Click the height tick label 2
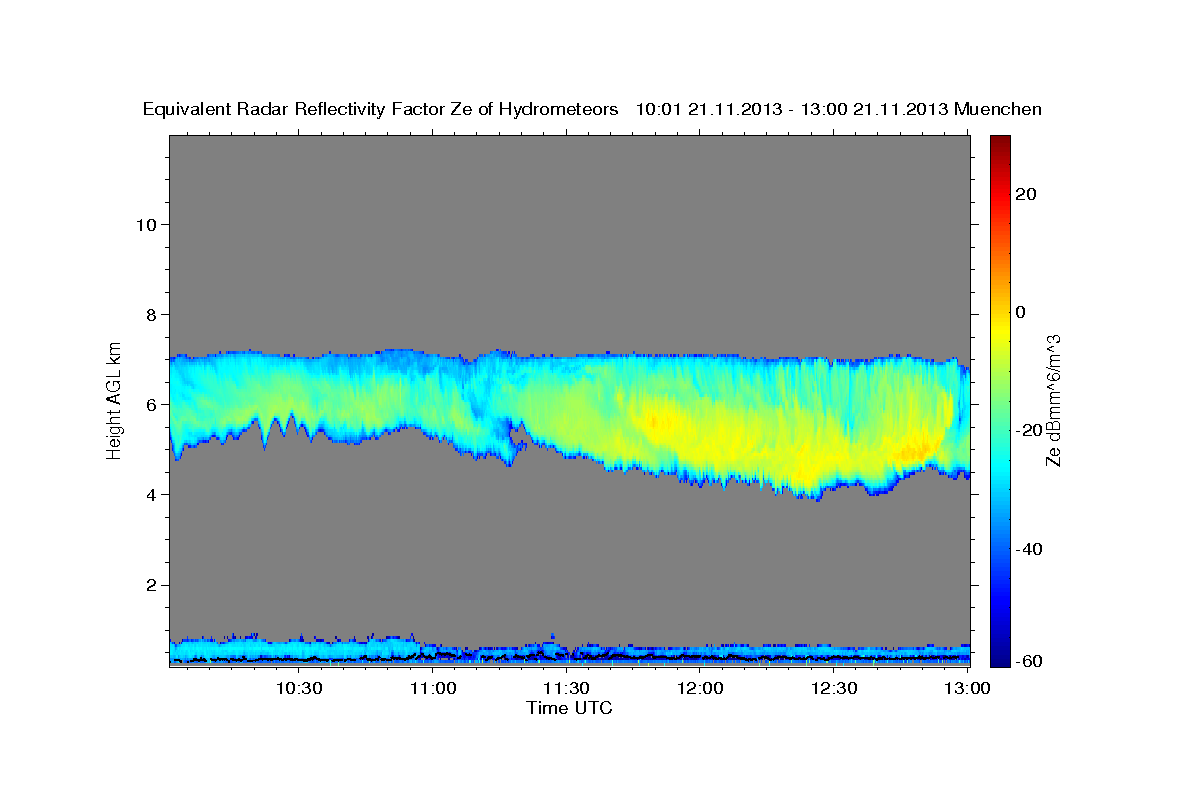Screen dimensions: 1200x800 [x=150, y=585]
